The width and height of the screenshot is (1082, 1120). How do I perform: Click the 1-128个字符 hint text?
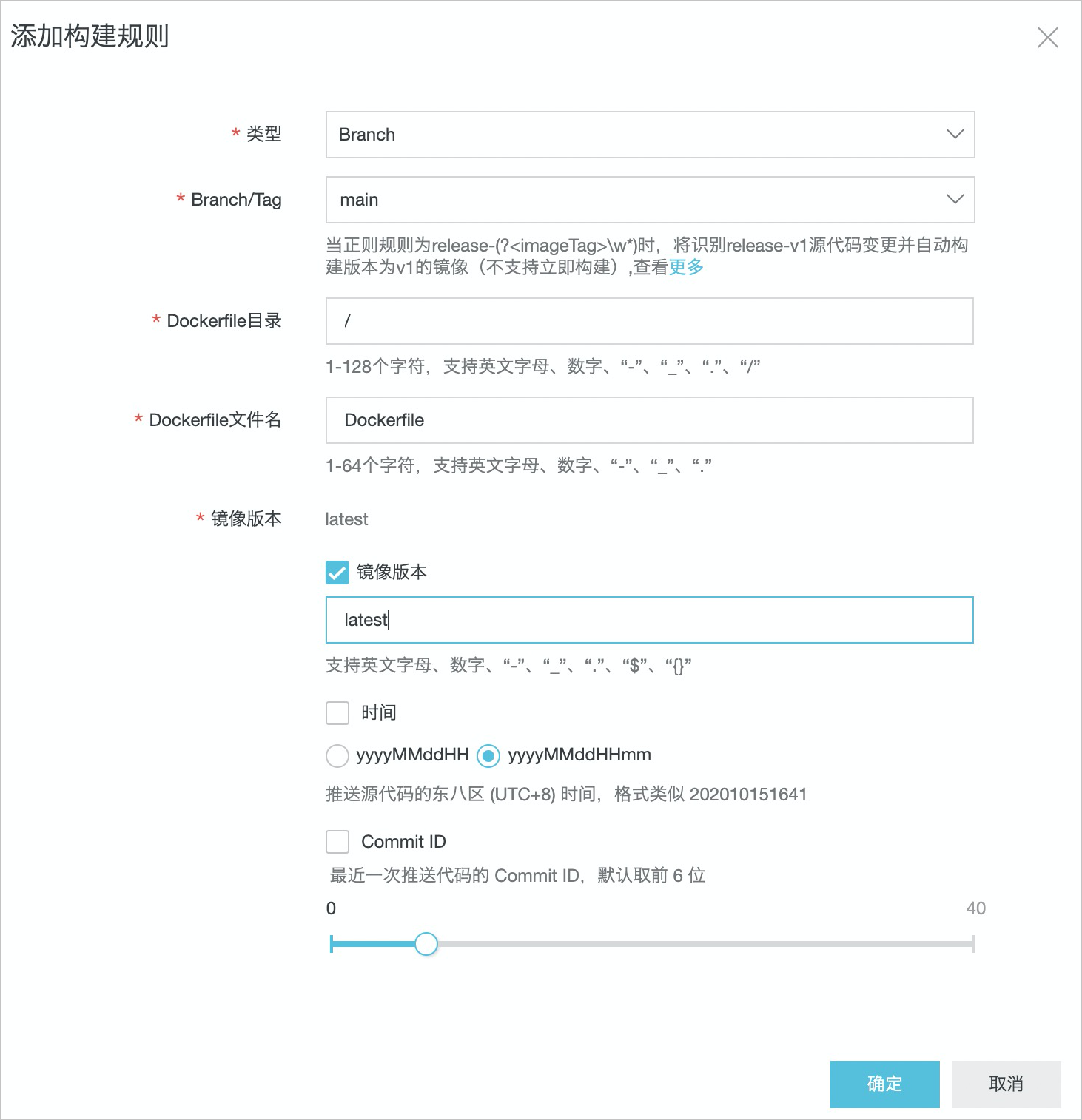coord(543,366)
